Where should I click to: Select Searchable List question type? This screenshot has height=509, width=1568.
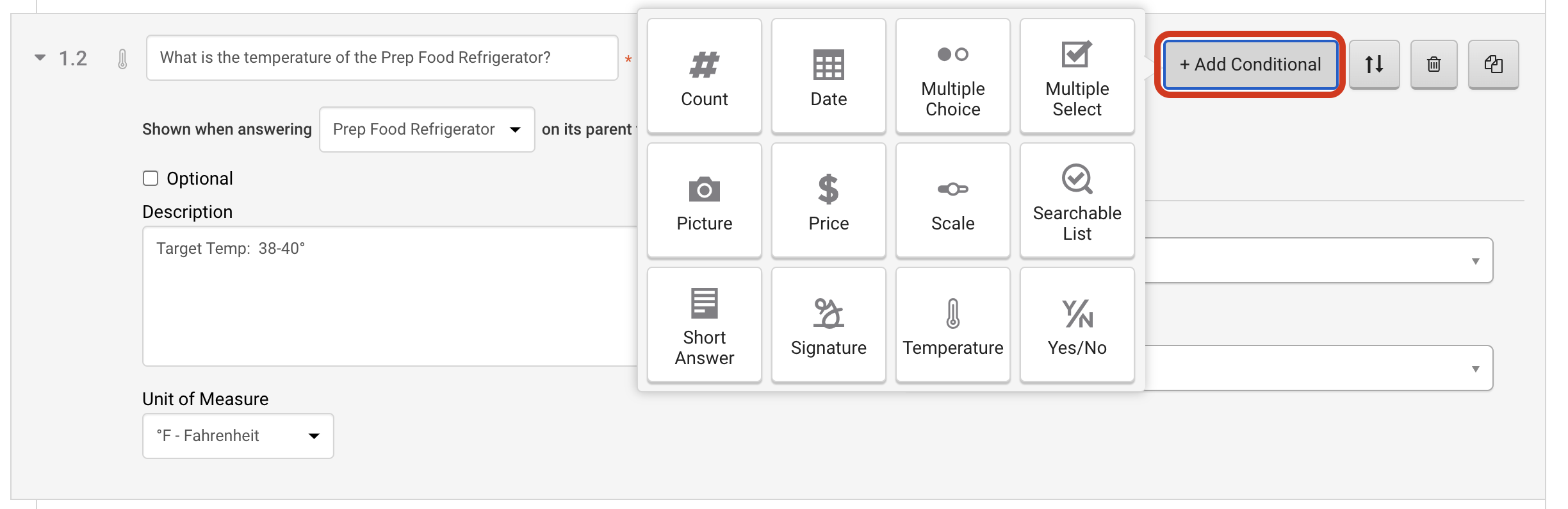[x=1077, y=200]
